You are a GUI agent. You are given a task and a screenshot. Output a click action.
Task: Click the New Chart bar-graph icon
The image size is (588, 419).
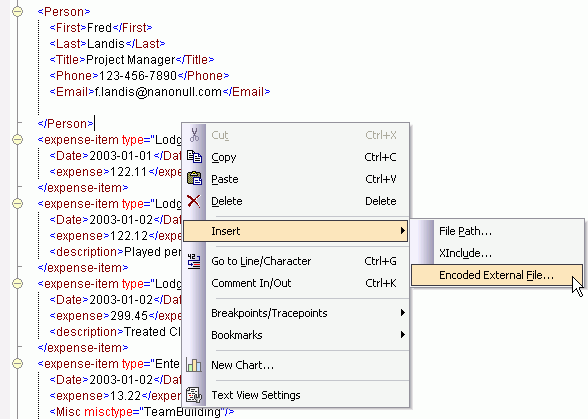194,365
